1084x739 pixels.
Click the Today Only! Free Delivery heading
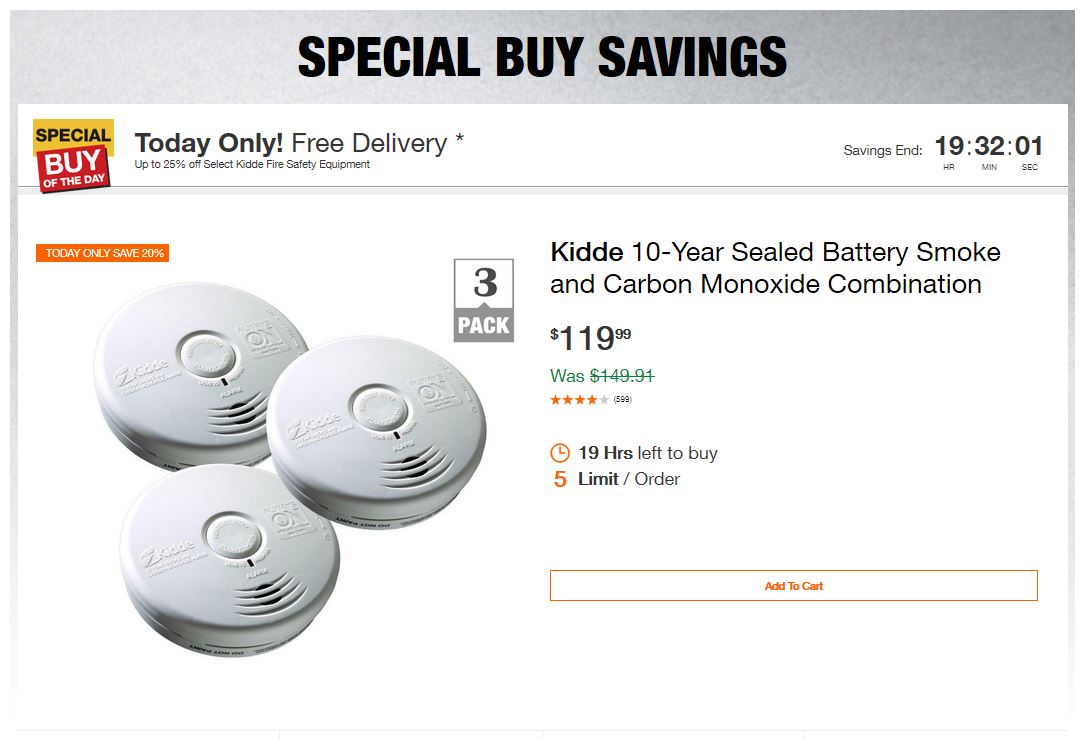pos(299,143)
